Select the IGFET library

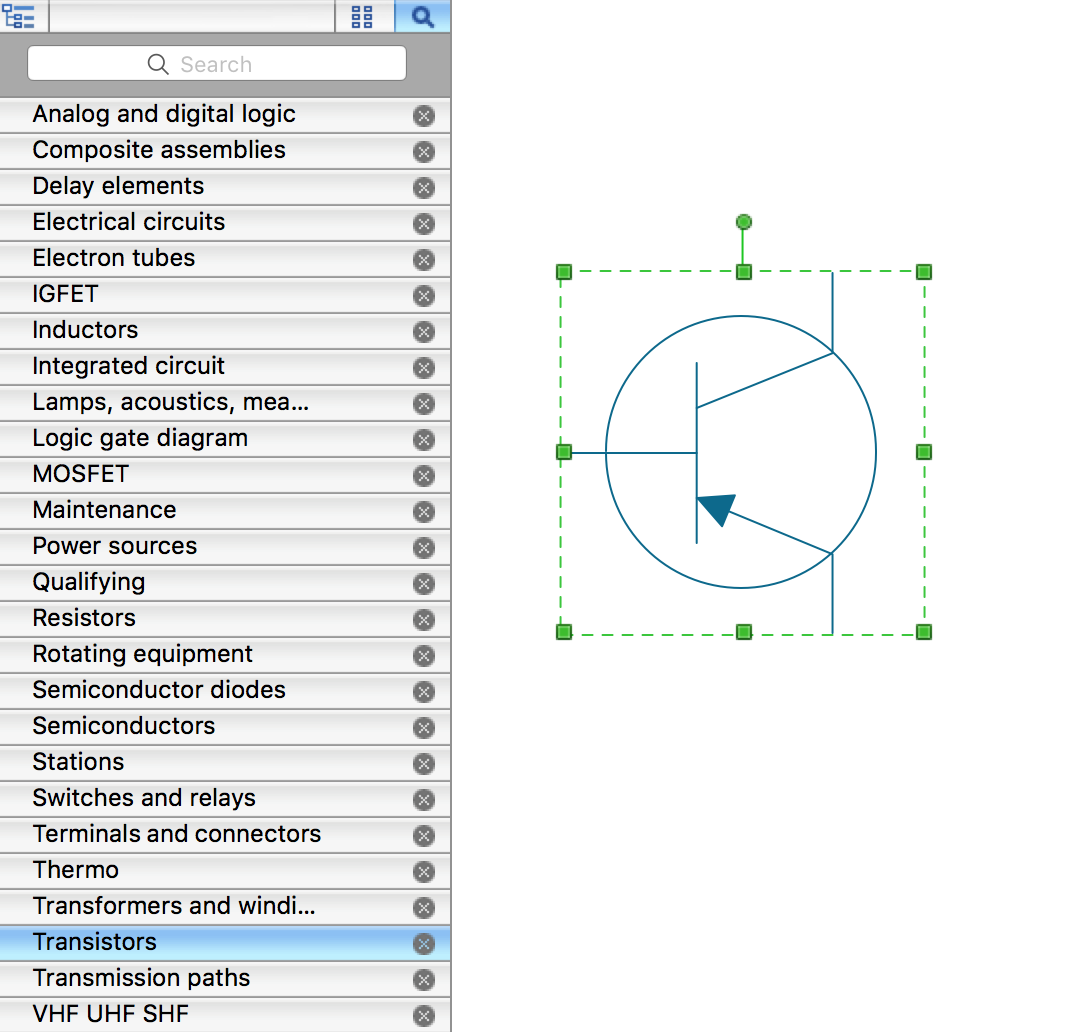[x=225, y=295]
